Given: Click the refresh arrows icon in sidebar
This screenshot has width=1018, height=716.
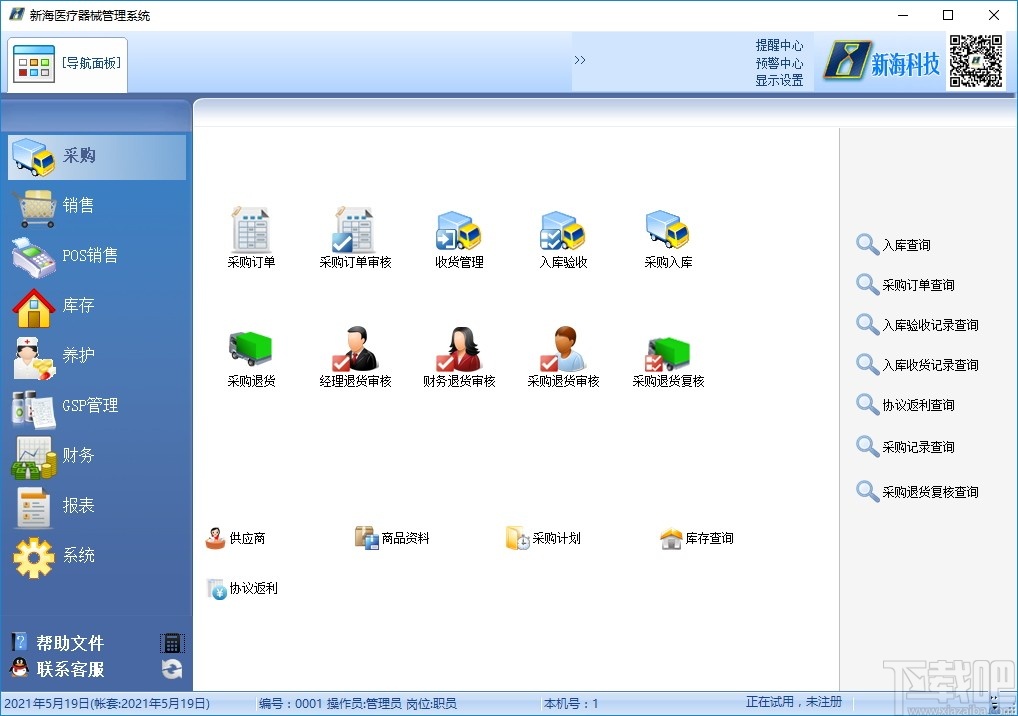Looking at the screenshot, I should 172,669.
